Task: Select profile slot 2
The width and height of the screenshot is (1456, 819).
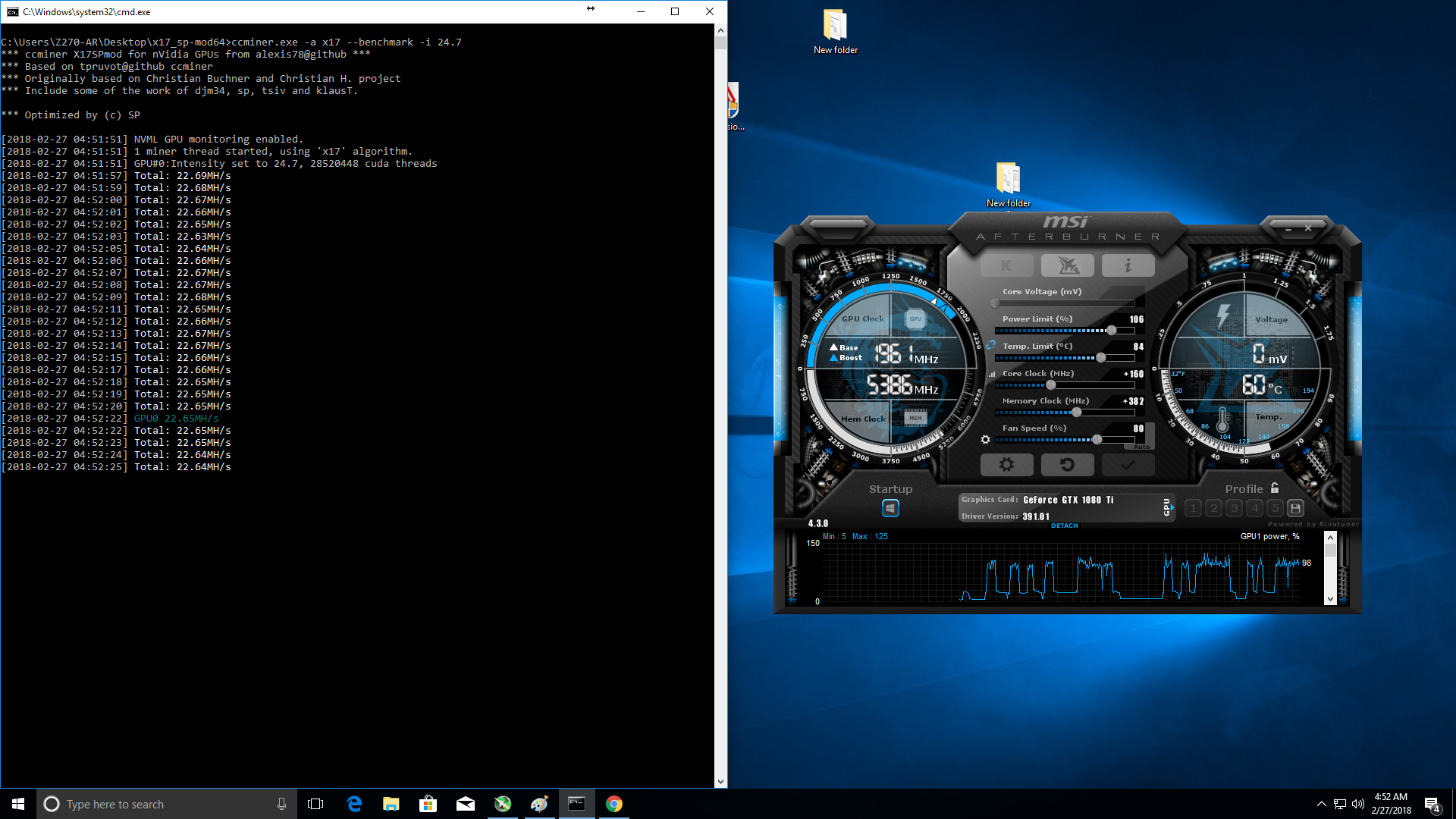Action: pos(1214,508)
